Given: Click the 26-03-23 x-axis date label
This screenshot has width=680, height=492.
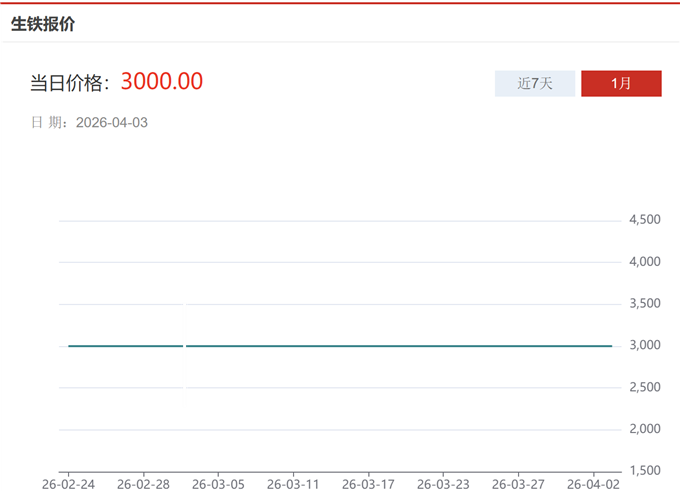Looking at the screenshot, I should [444, 484].
